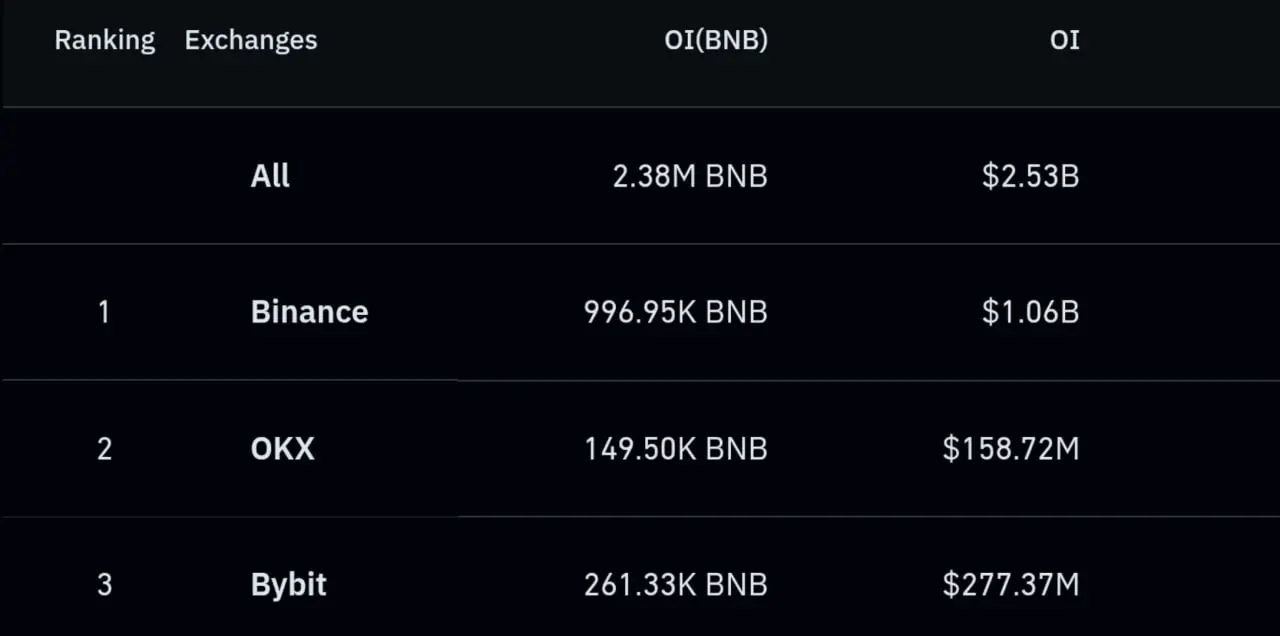The width and height of the screenshot is (1280, 636).
Task: Open the Binance exchange entry
Action: pyautogui.click(x=309, y=312)
